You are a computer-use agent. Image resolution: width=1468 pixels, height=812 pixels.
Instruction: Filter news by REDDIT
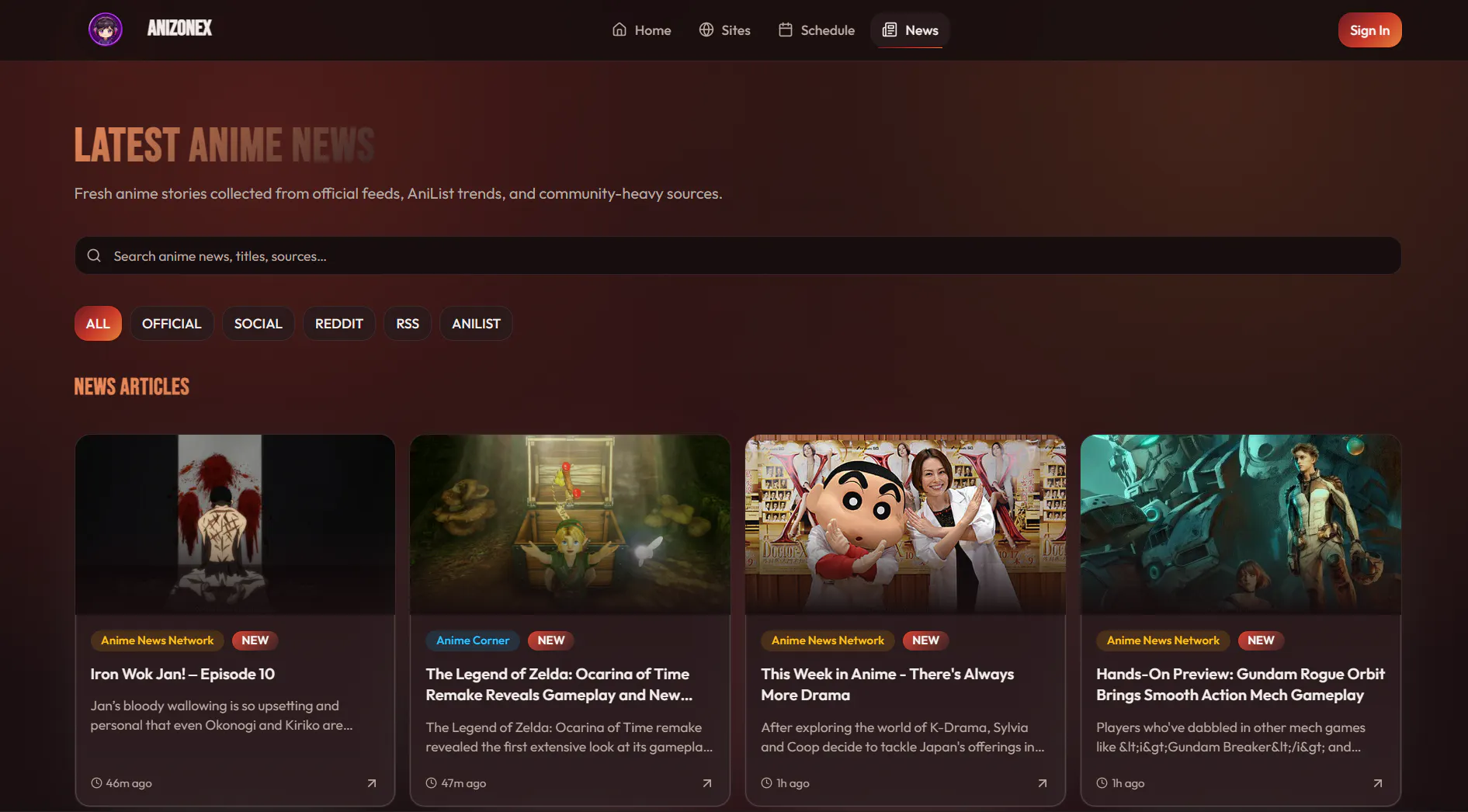(339, 324)
